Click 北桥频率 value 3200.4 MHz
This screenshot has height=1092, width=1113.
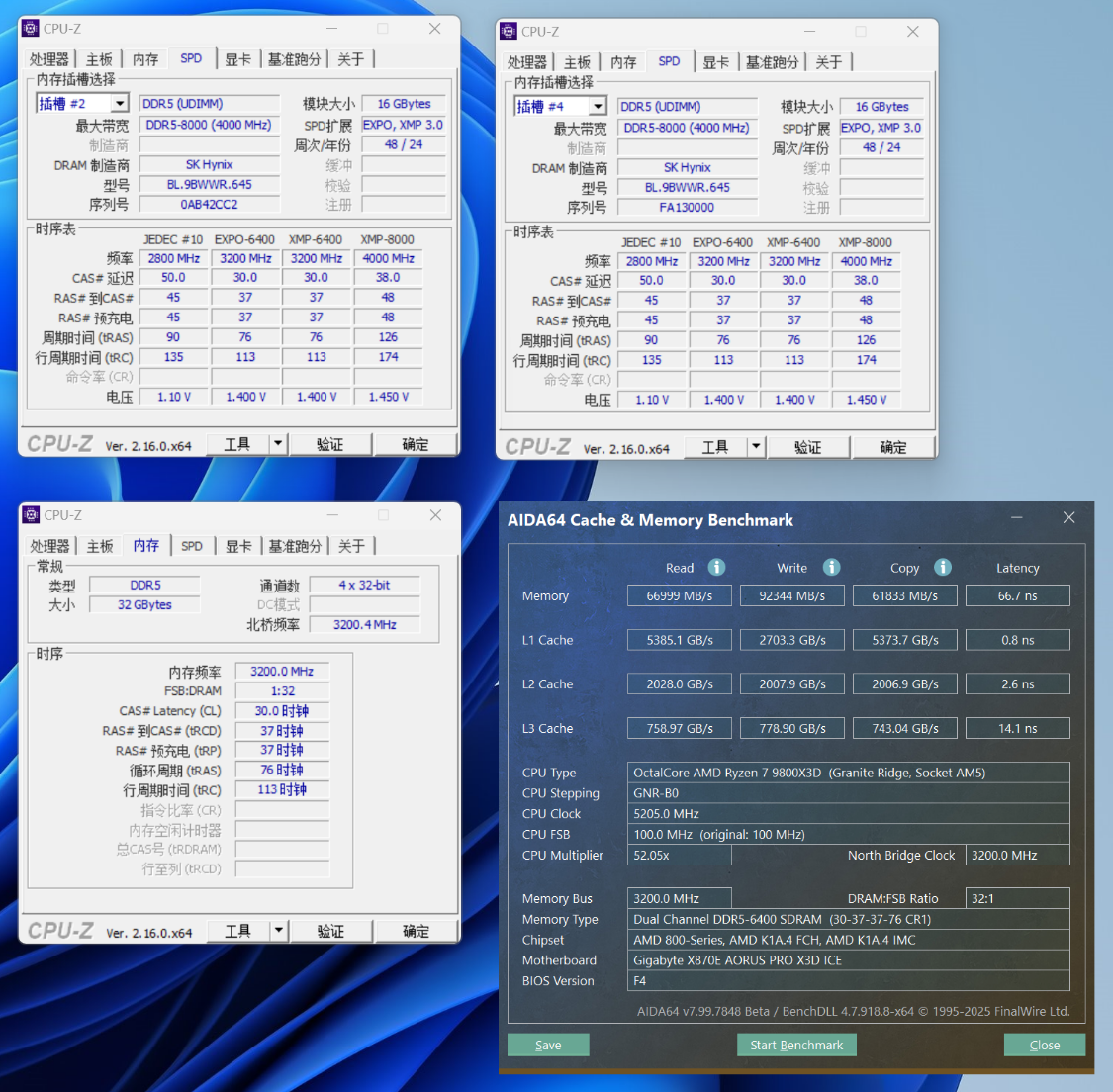(x=365, y=624)
